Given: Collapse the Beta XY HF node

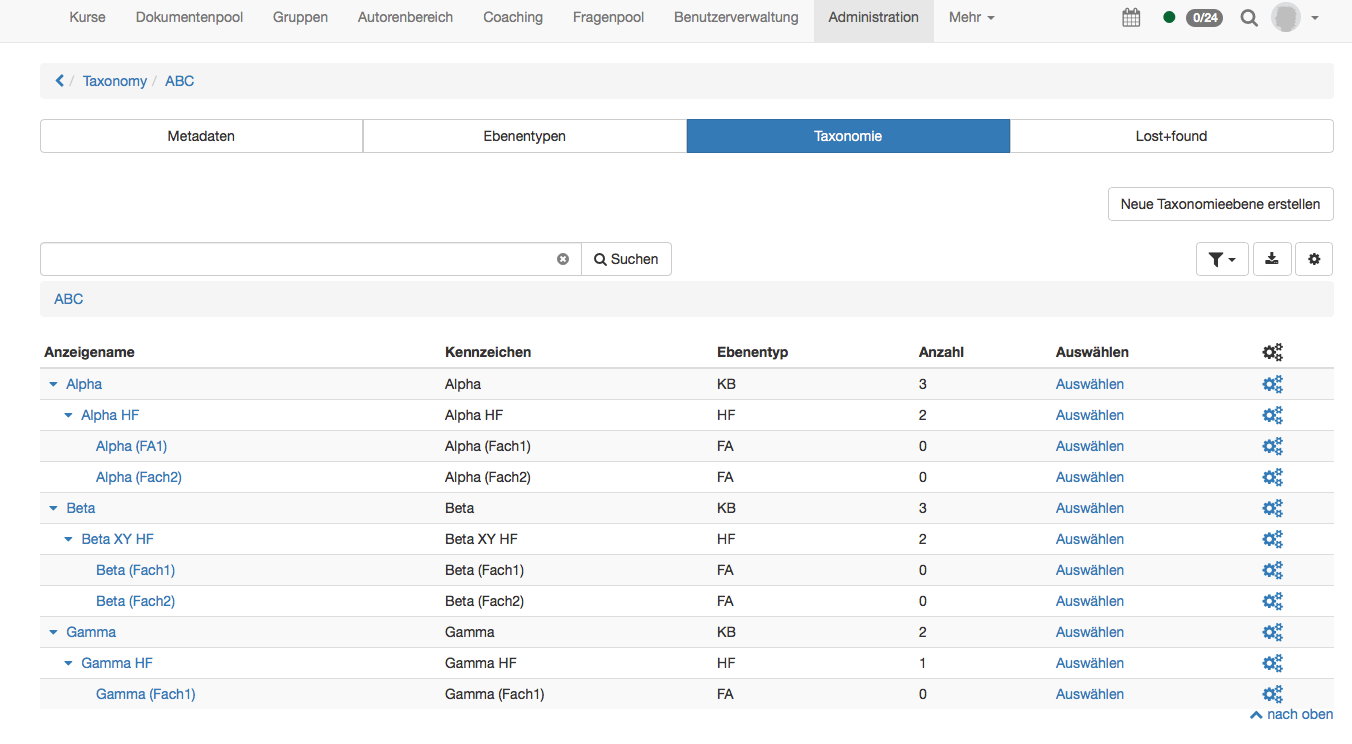Looking at the screenshot, I should coord(68,539).
